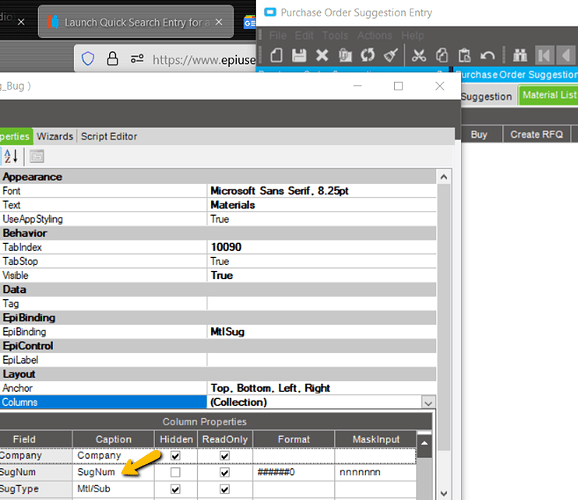Click column grid scroll up arrow
Image resolution: width=578 pixels, height=500 pixels.
click(x=424, y=443)
